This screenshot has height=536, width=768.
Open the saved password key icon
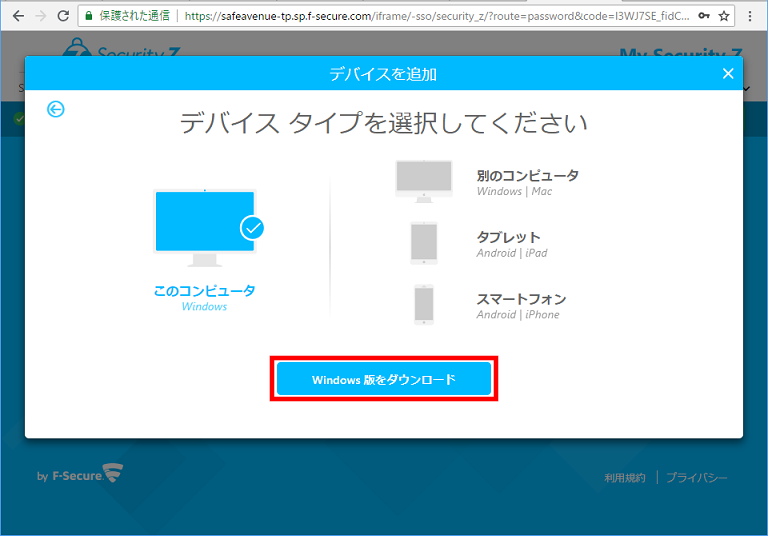coord(704,16)
